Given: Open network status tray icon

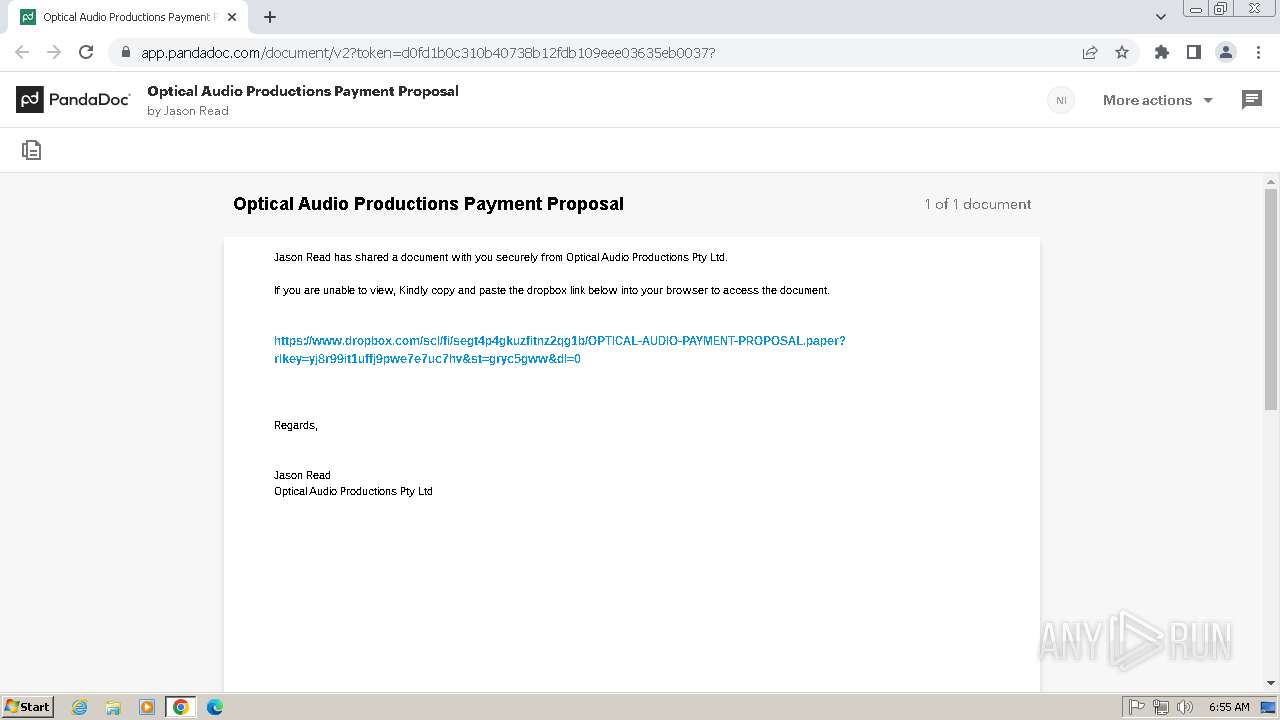Looking at the screenshot, I should pos(1161,707).
